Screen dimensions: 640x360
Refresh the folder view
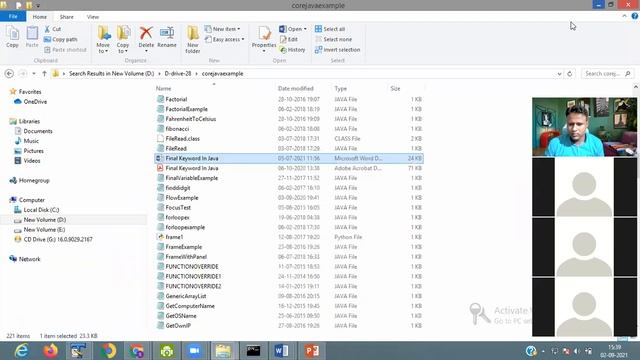(x=570, y=74)
